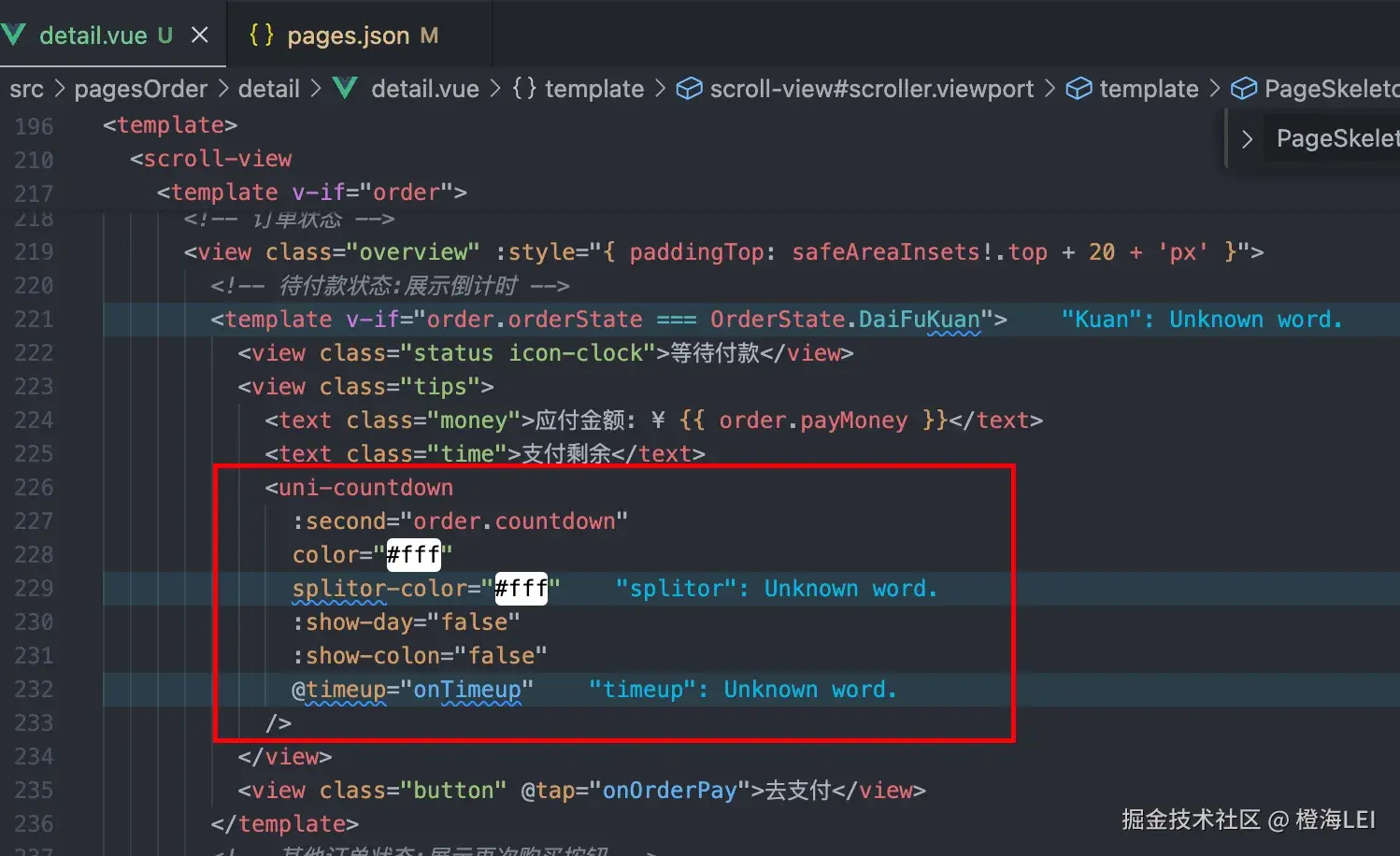The height and width of the screenshot is (856, 1400).
Task: Click the cube icon before scroll-view#scroller.viewport
Action: tap(689, 89)
